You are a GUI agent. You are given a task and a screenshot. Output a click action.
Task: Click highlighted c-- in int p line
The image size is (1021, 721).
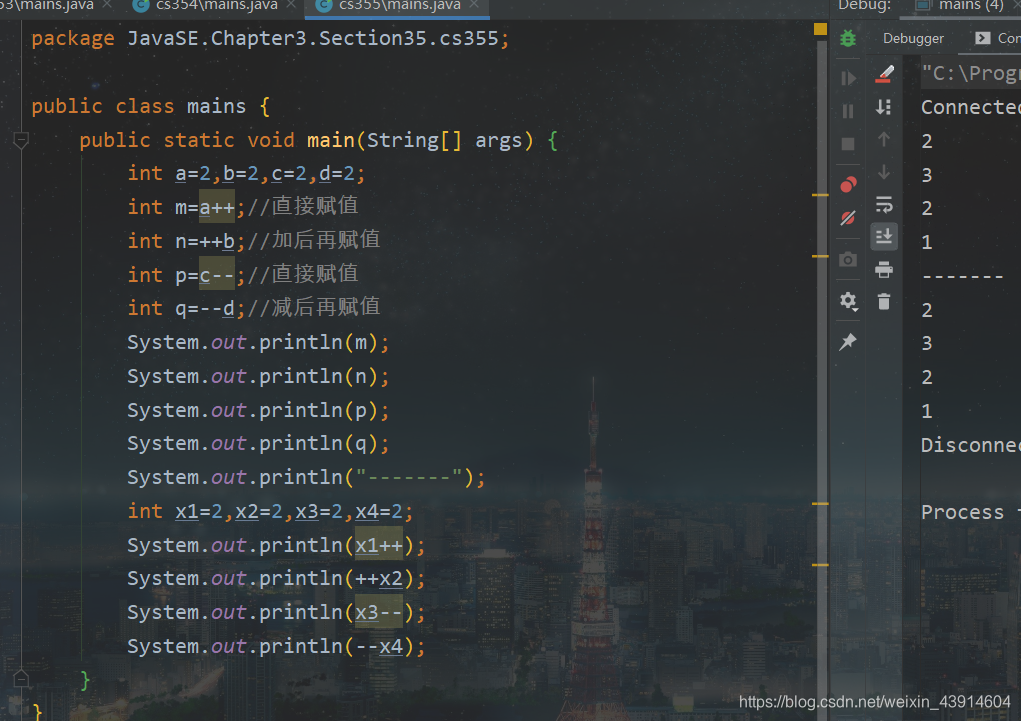pyautogui.click(x=217, y=275)
